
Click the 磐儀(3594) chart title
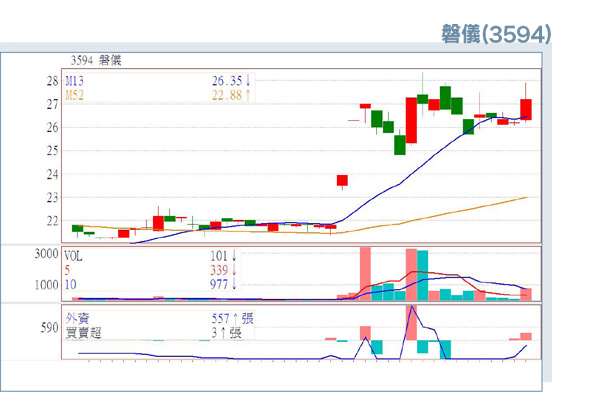coord(495,34)
